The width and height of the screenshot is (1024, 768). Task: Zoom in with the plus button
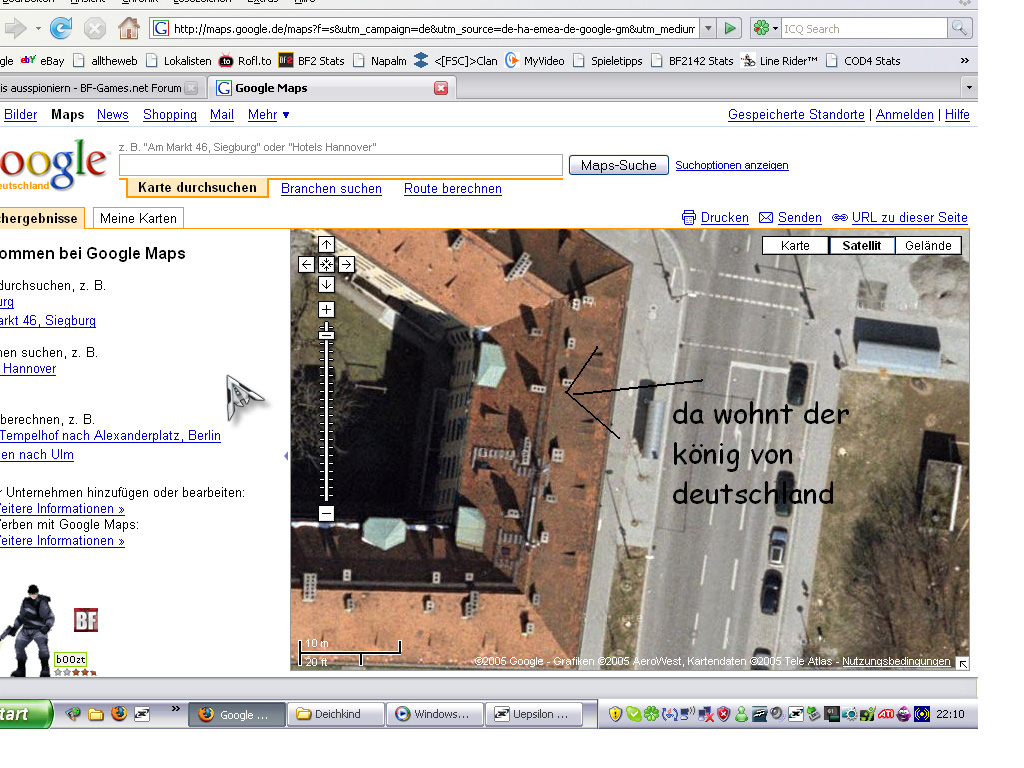[x=326, y=310]
